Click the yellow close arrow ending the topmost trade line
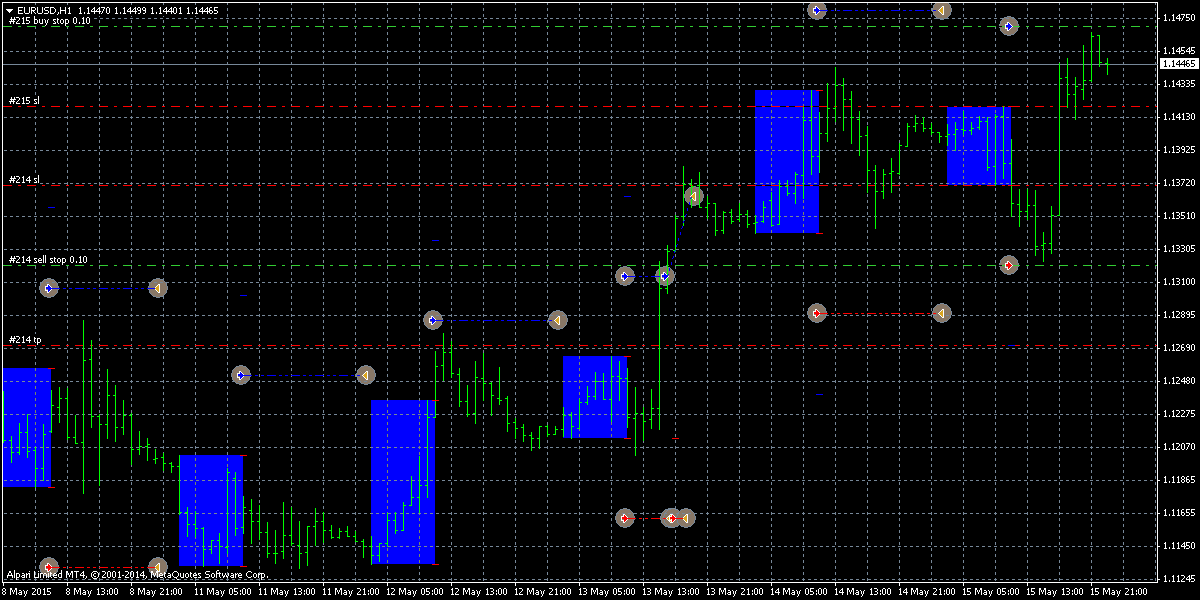The width and height of the screenshot is (1200, 600). 941,10
